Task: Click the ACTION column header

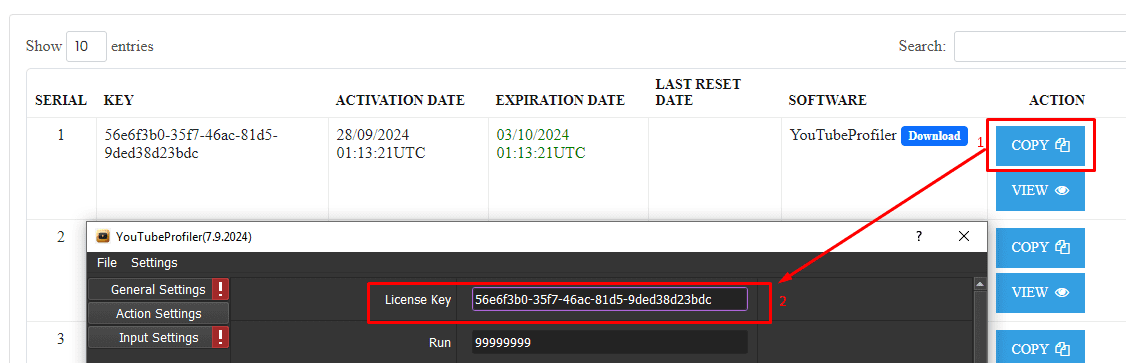Action: click(1057, 101)
